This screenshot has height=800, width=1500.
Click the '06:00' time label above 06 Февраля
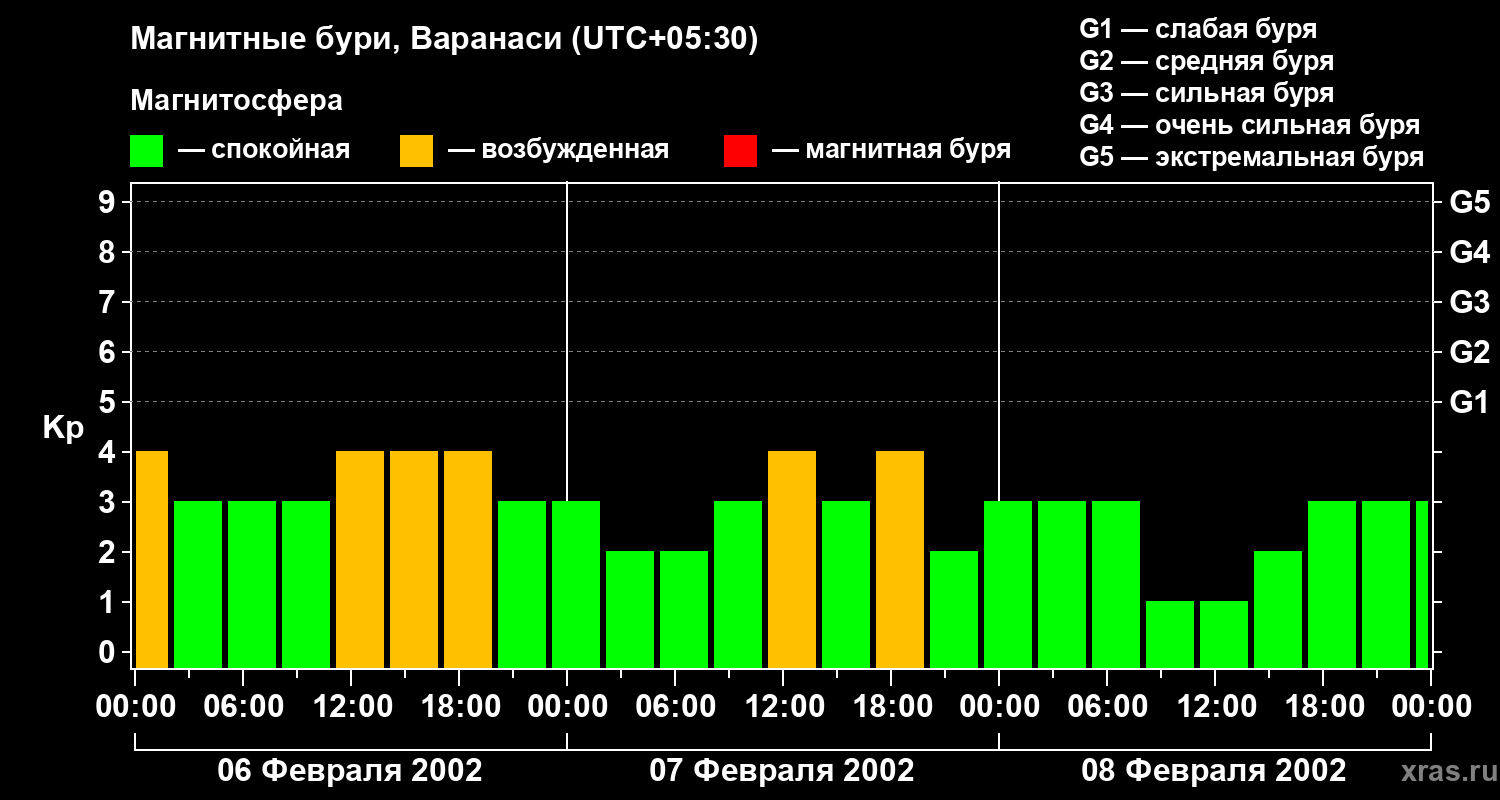pos(244,706)
